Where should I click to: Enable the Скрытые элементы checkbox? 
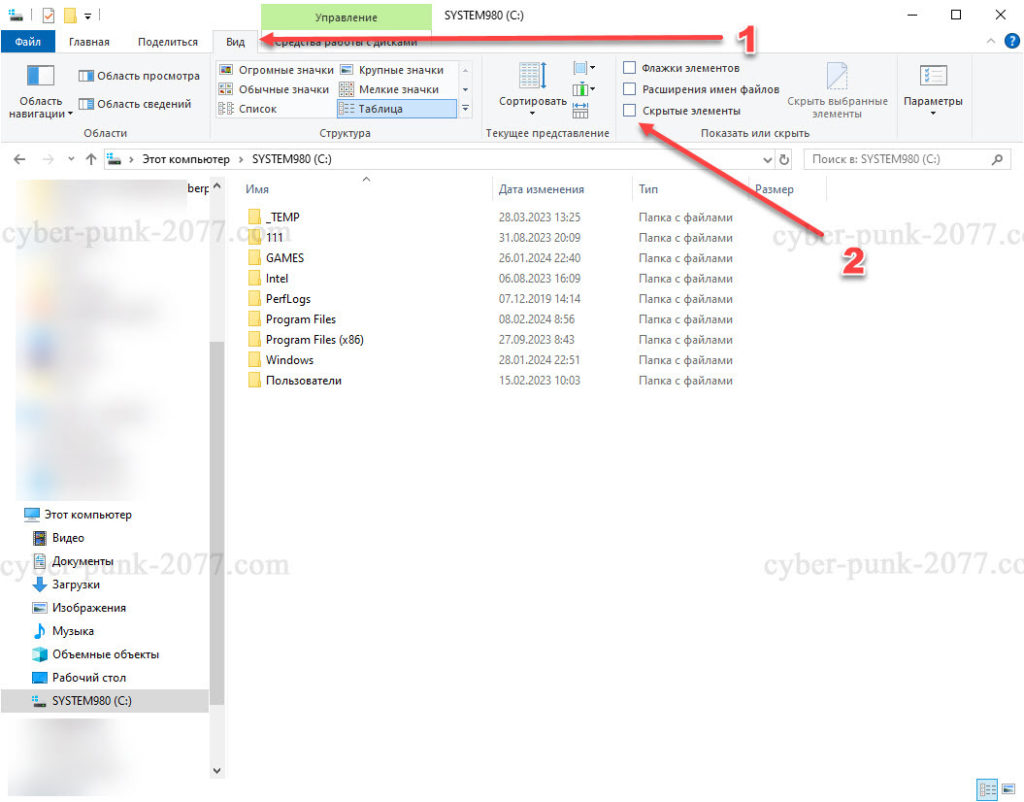(x=629, y=110)
